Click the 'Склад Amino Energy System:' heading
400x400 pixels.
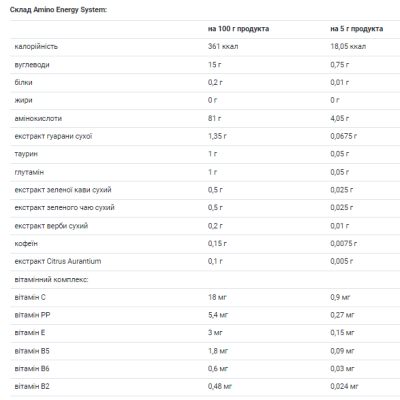tap(58, 10)
